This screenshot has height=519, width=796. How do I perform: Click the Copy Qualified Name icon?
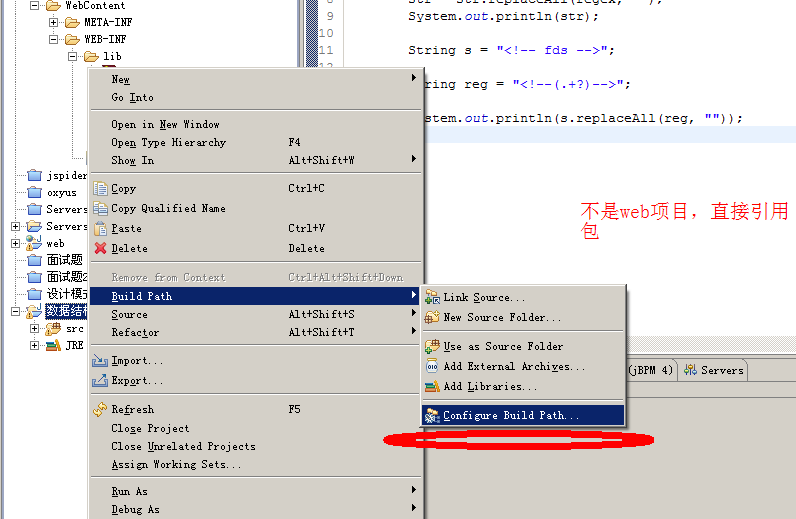101,208
